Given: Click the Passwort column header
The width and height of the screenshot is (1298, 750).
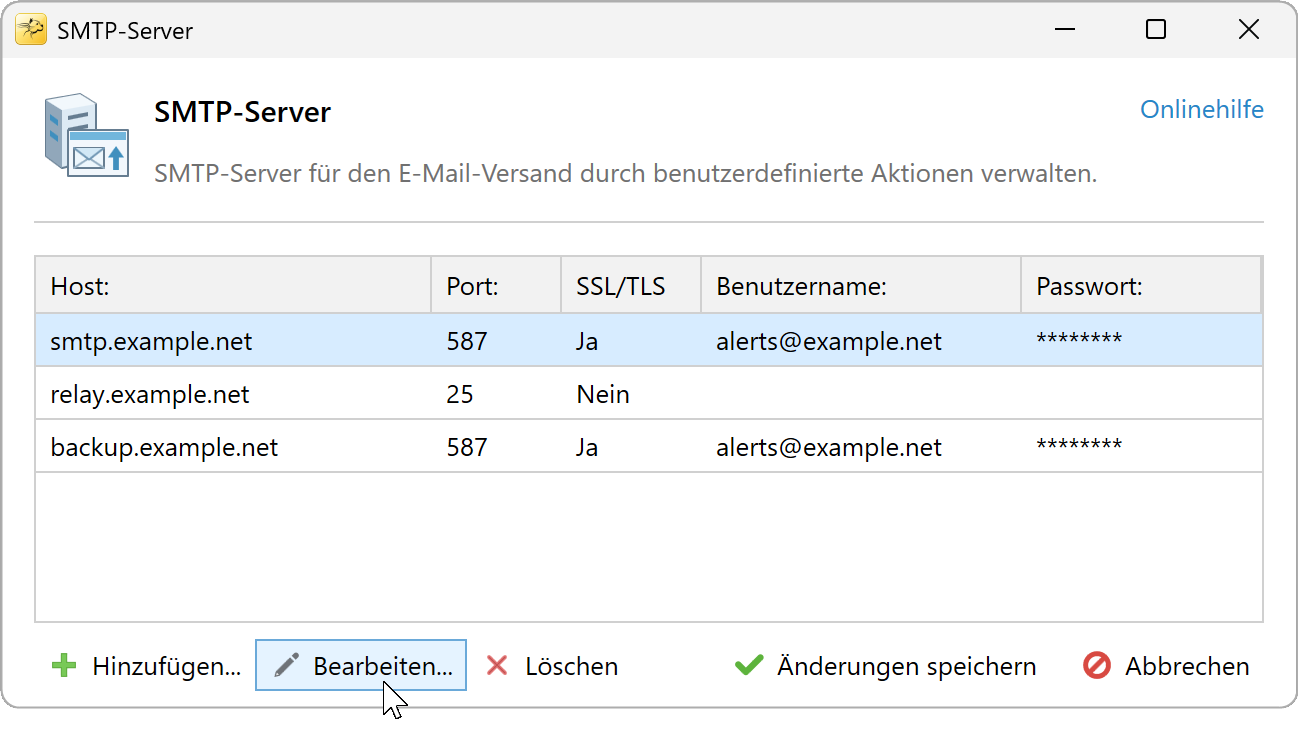Looking at the screenshot, I should click(x=1141, y=286).
